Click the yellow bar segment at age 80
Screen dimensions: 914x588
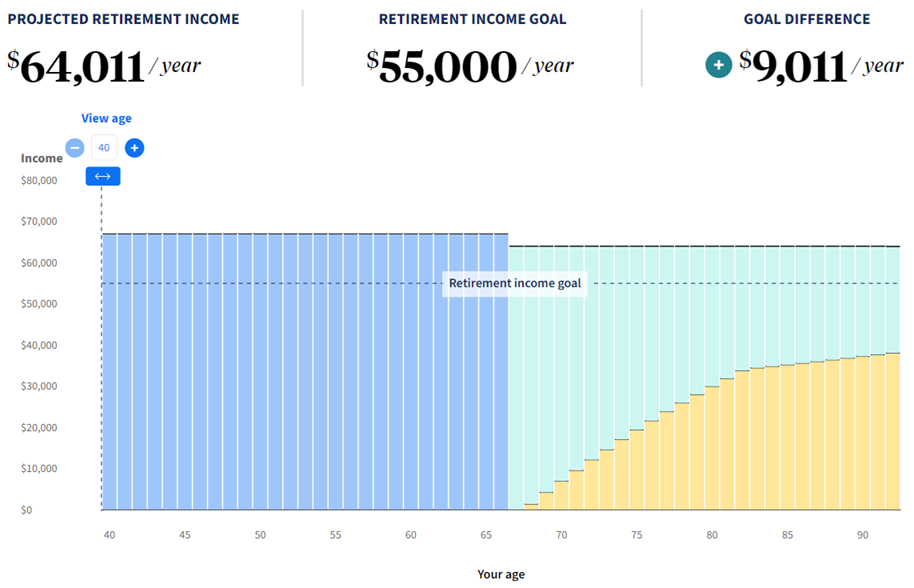[x=712, y=450]
